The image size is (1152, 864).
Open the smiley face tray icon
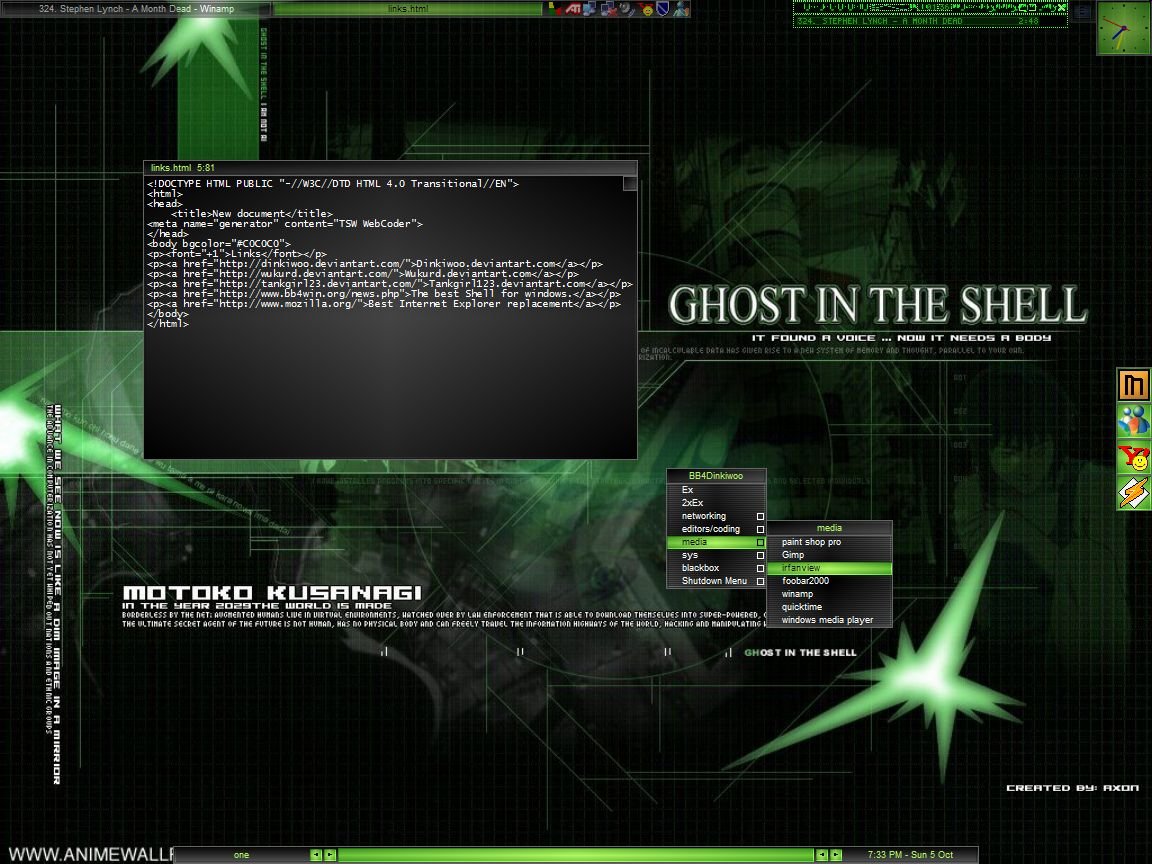(x=646, y=9)
